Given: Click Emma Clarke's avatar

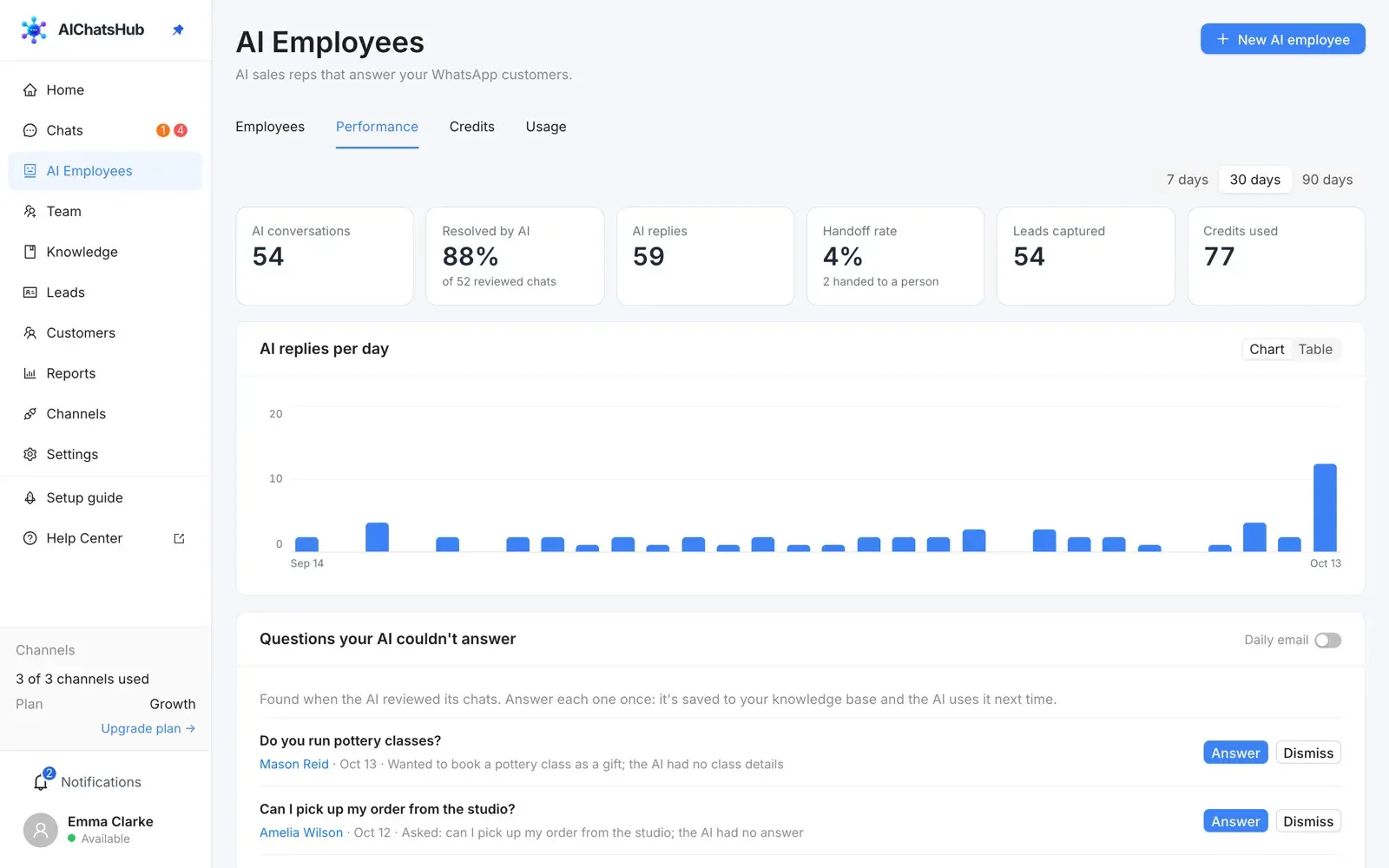Looking at the screenshot, I should [40, 830].
